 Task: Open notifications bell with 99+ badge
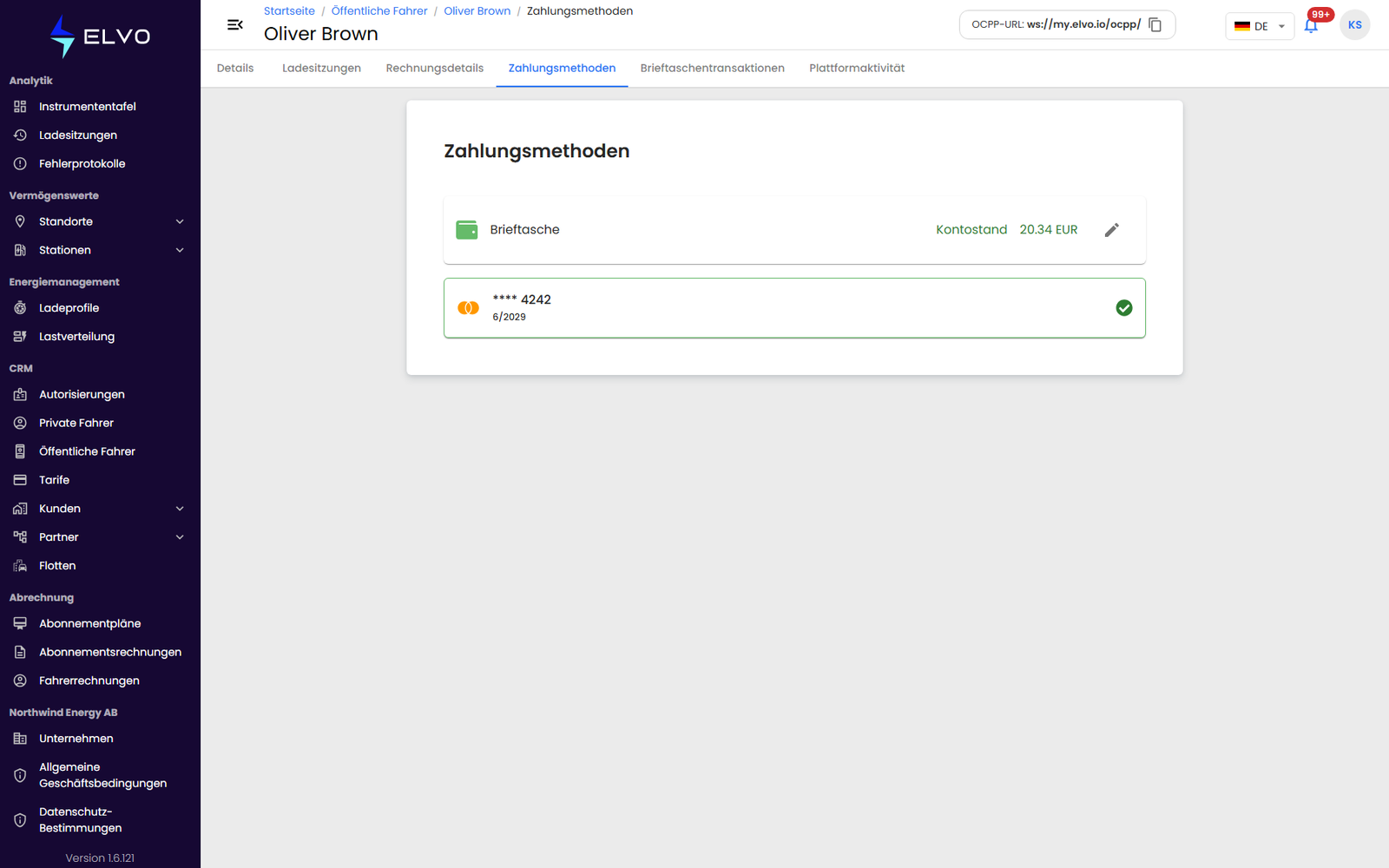click(1311, 25)
